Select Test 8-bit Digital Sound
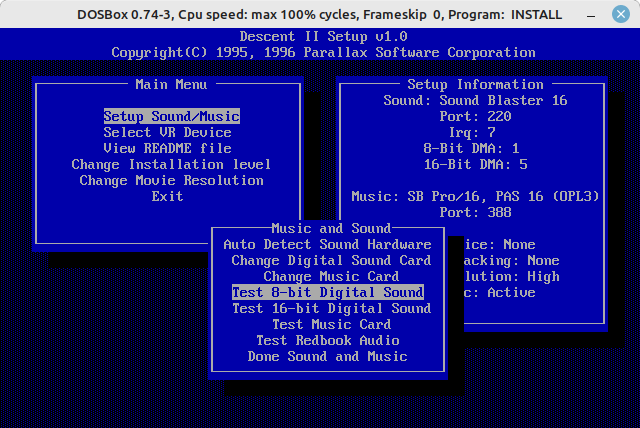 pos(328,292)
